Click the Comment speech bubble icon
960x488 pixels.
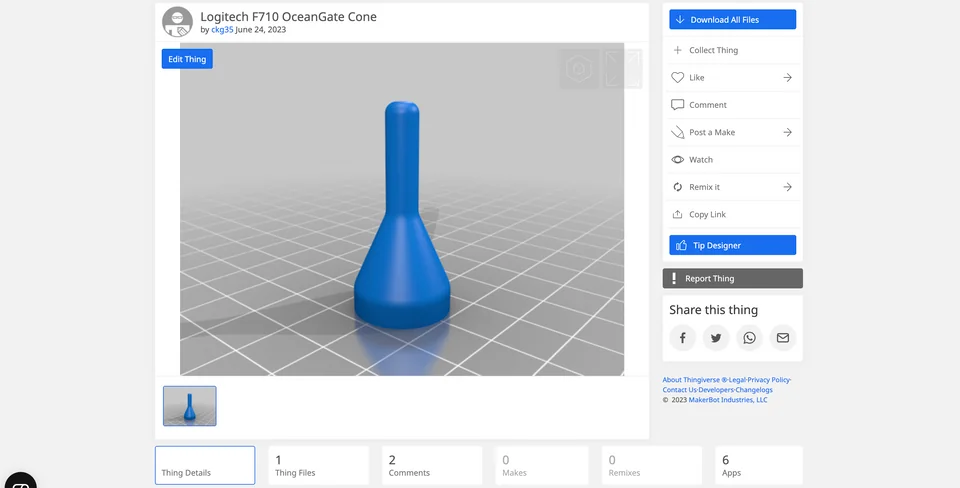click(x=677, y=105)
